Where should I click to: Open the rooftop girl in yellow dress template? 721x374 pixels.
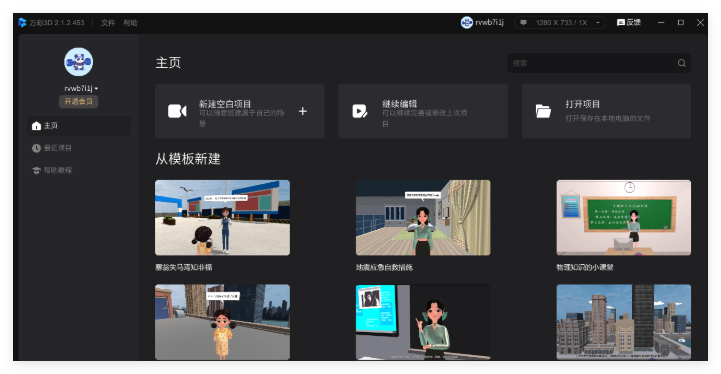[223, 322]
